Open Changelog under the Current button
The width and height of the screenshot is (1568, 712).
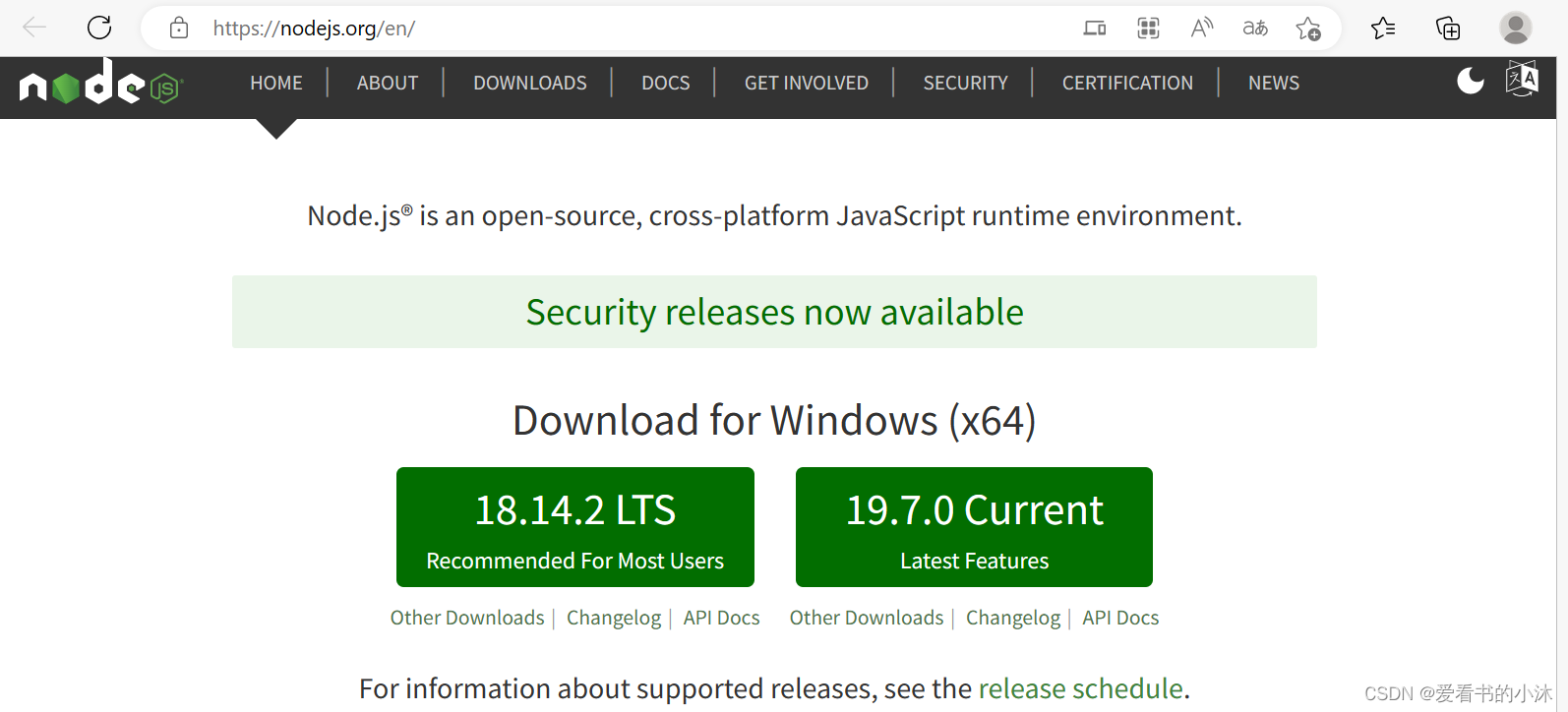pyautogui.click(x=1013, y=618)
